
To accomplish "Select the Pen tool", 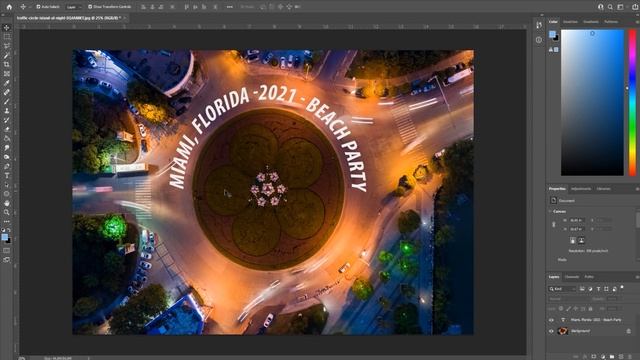I will (7, 167).
